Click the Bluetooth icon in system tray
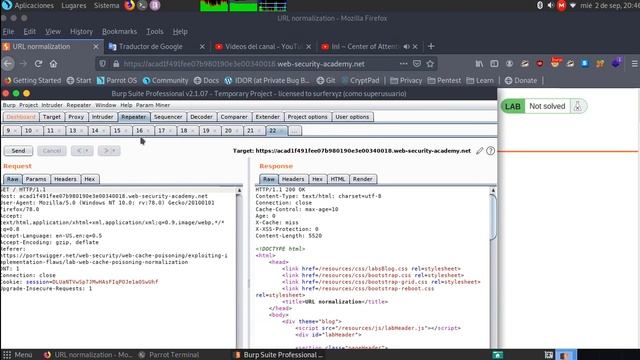 click(x=540, y=5)
